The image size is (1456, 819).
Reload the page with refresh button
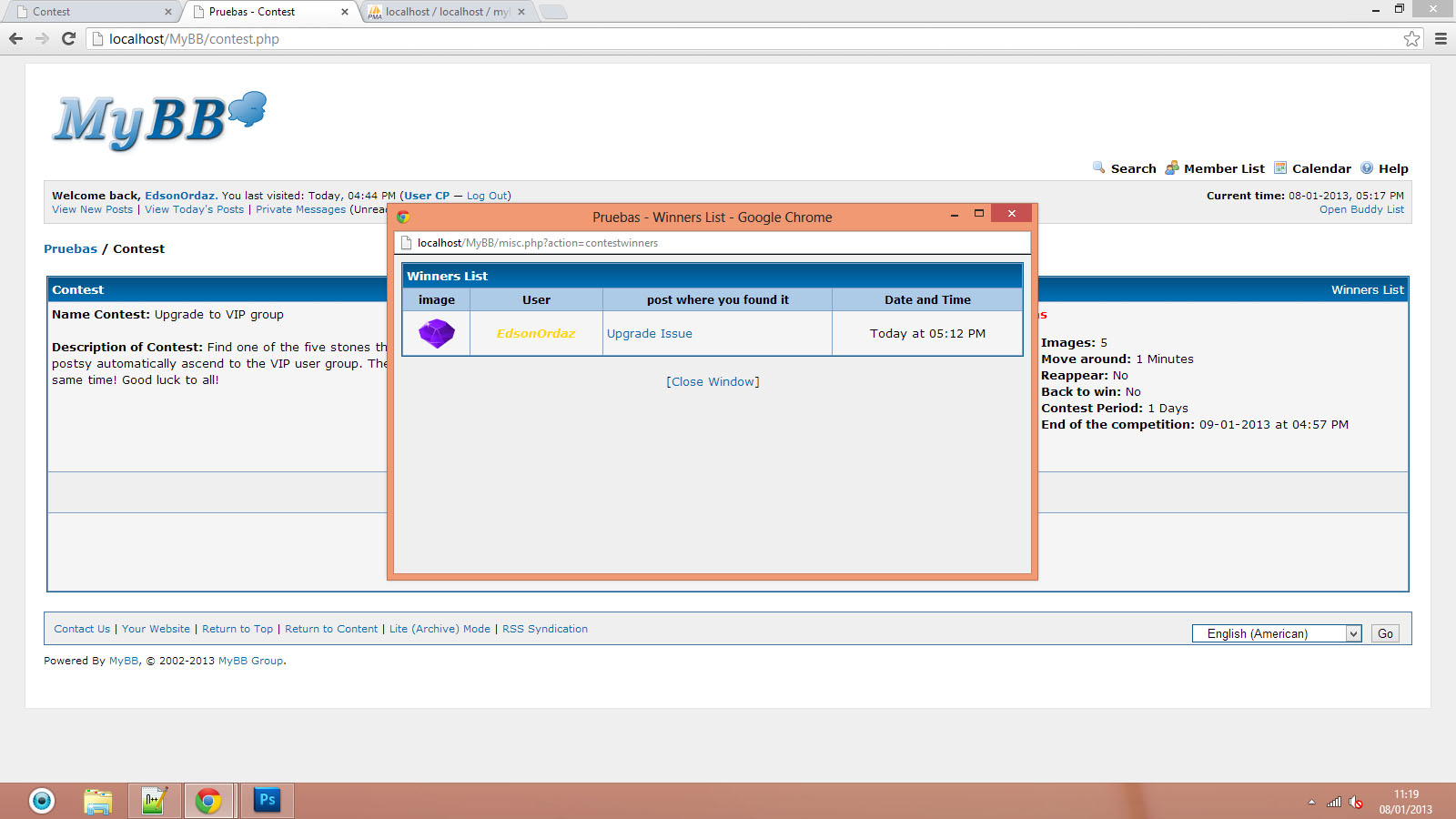coord(68,38)
